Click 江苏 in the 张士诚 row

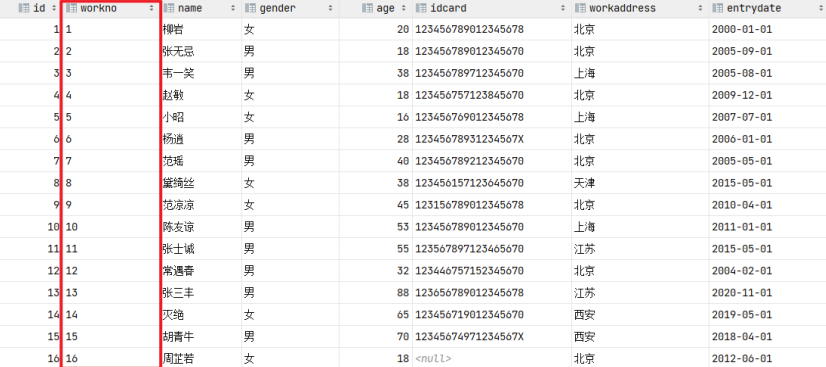[584, 249]
